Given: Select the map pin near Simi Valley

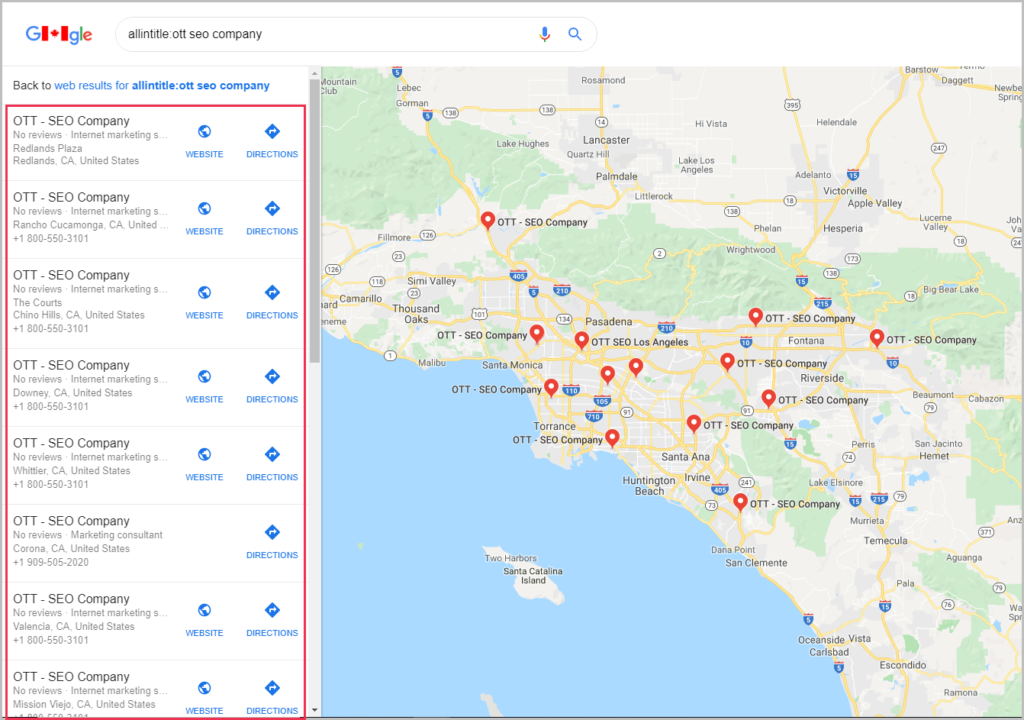Looking at the screenshot, I should pos(487,220).
